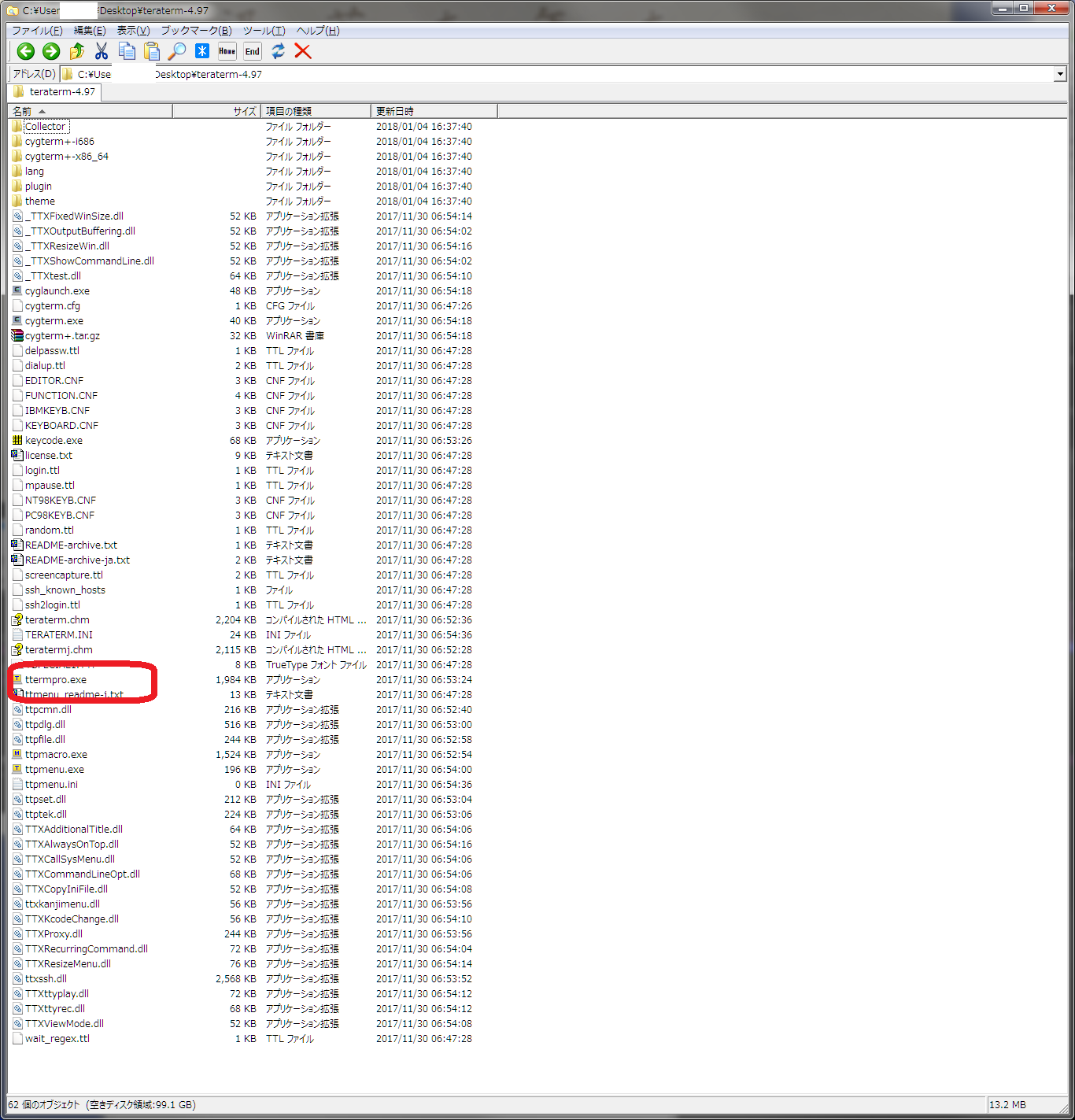Select the wait_regex.ttl file
Screen dimensions: 1075x1120
pos(57,1038)
